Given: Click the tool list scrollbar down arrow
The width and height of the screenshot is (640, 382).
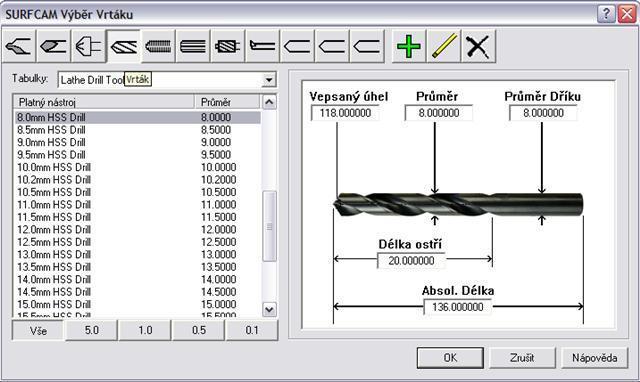Looking at the screenshot, I should point(269,309).
